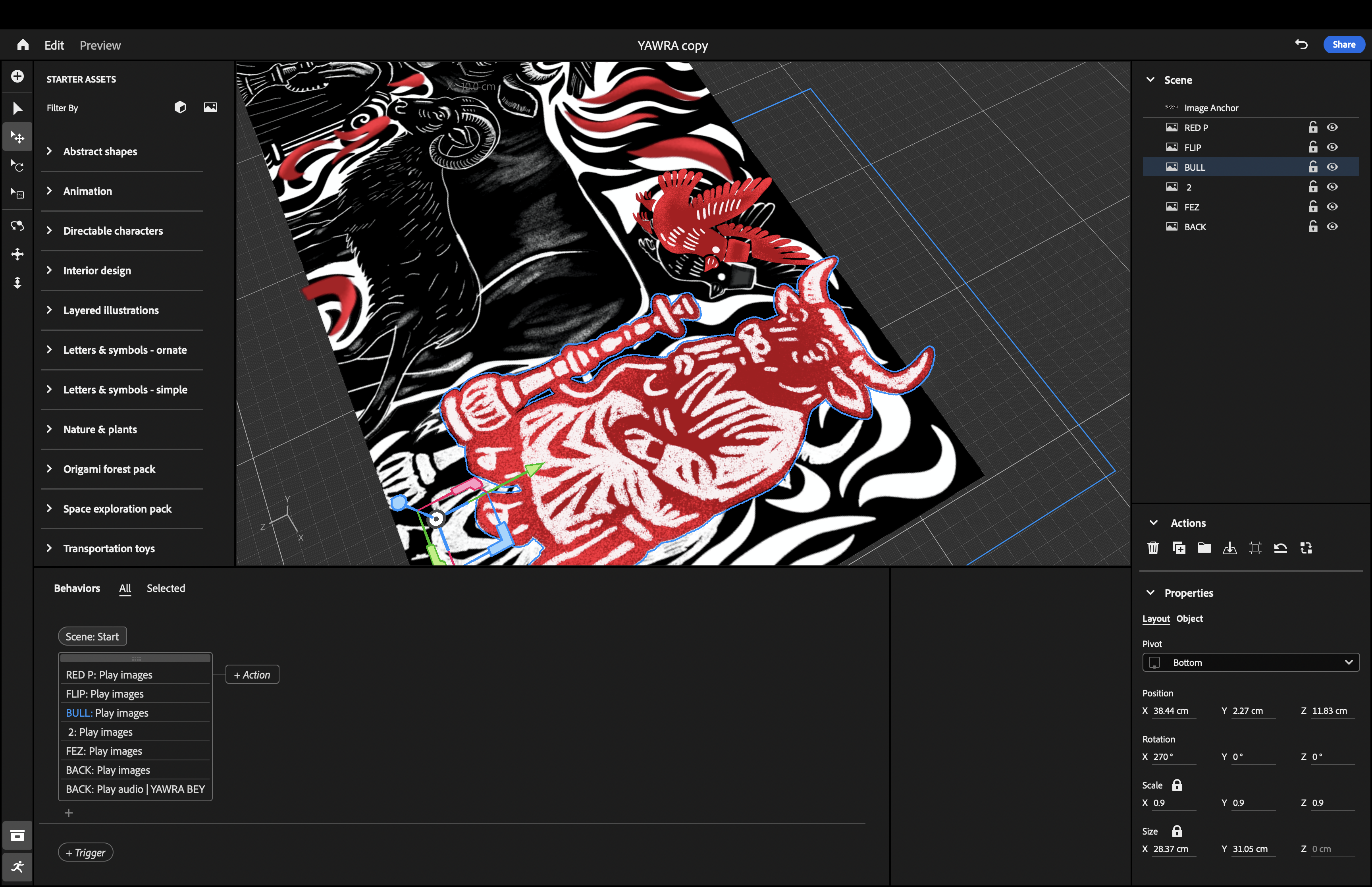Viewport: 1372px width, 887px height.
Task: Click the undo arrow in header
Action: [1301, 44]
